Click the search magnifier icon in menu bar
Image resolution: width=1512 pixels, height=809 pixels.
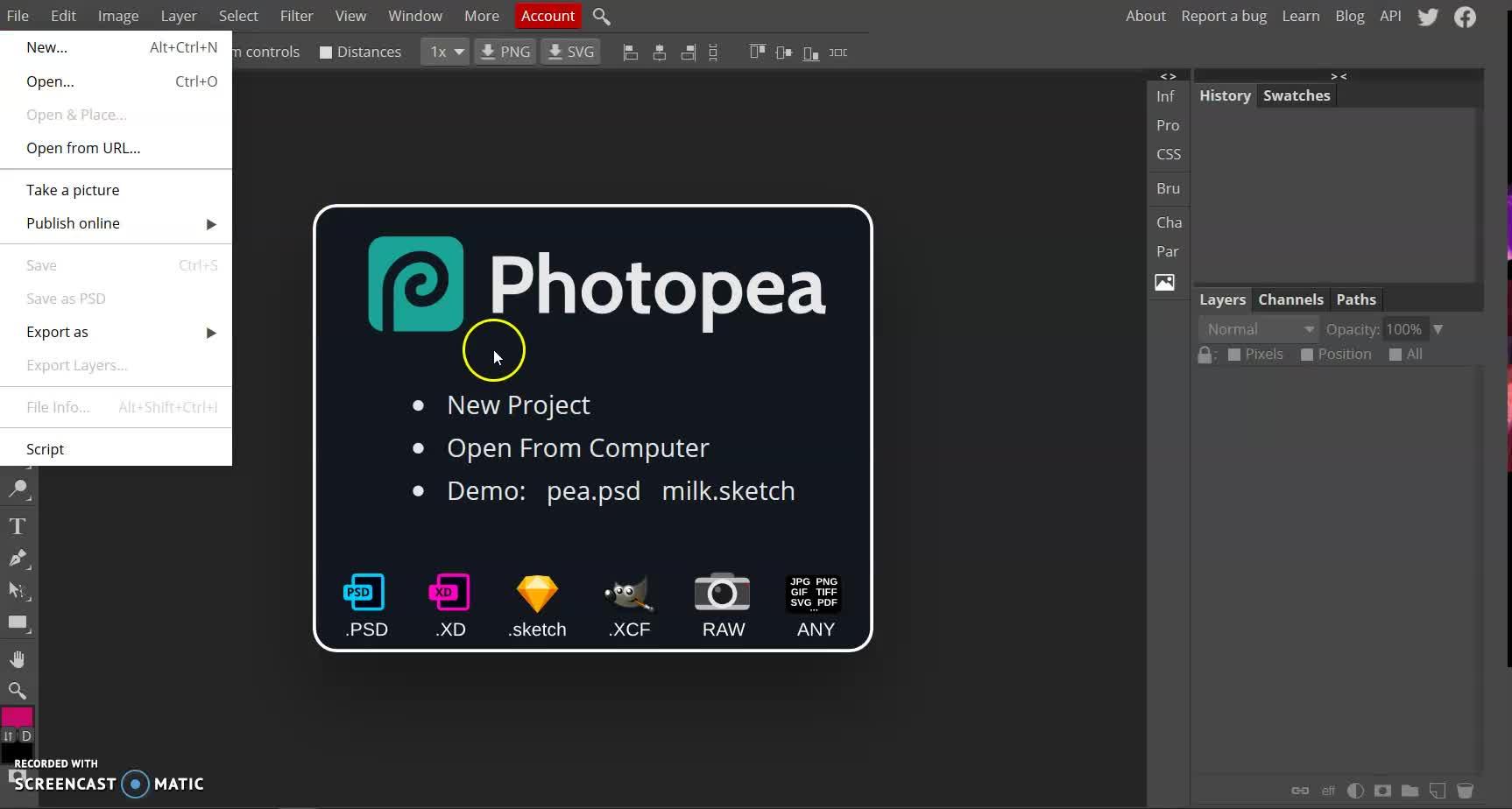pos(601,17)
